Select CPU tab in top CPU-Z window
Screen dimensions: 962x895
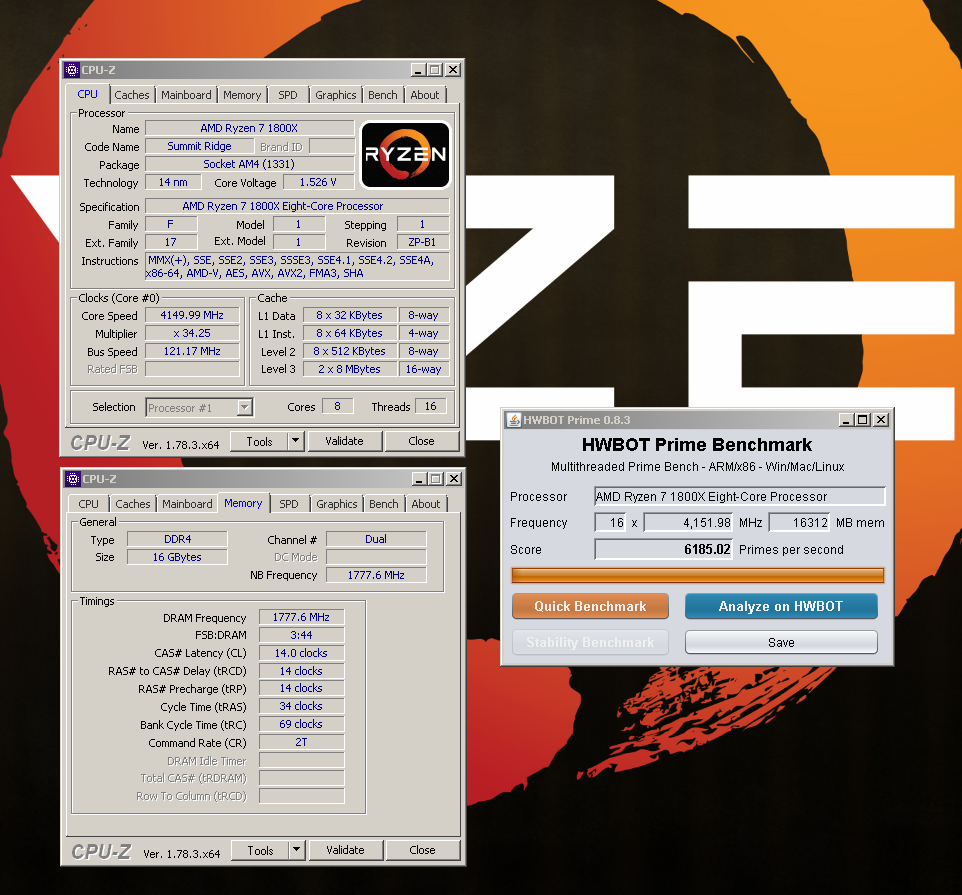[x=87, y=94]
